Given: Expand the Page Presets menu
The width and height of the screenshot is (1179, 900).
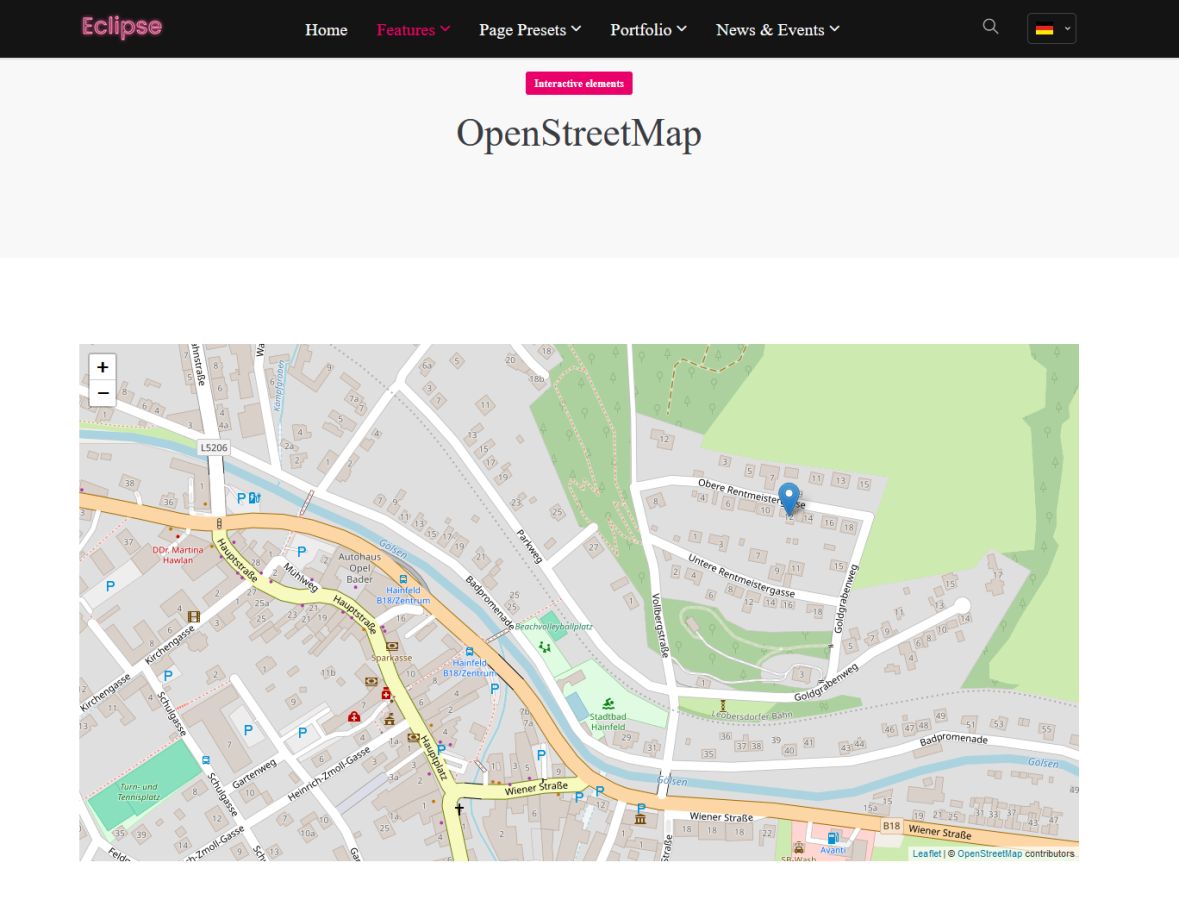Looking at the screenshot, I should point(530,30).
